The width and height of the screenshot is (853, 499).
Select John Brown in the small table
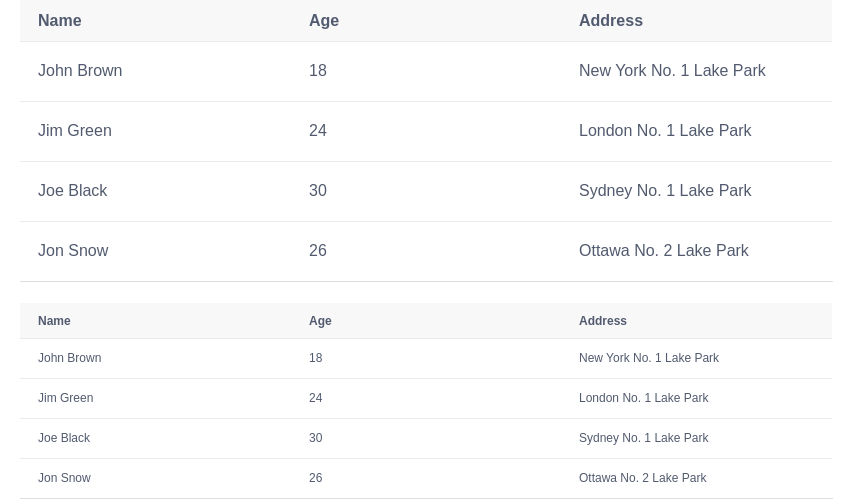tap(69, 358)
